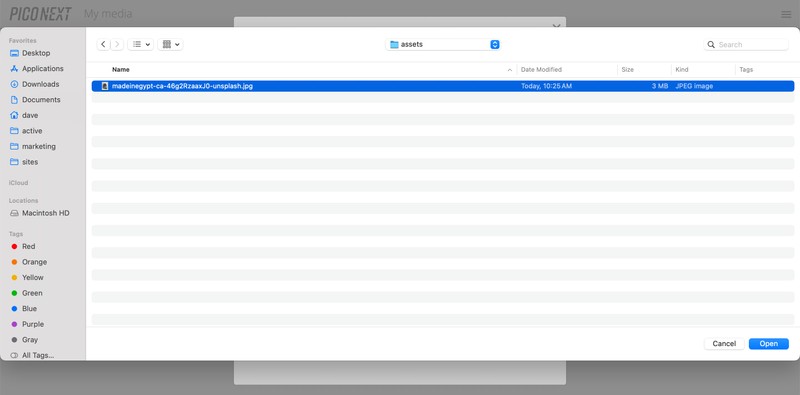
Task: Open the list view options dropdown
Action: (140, 44)
